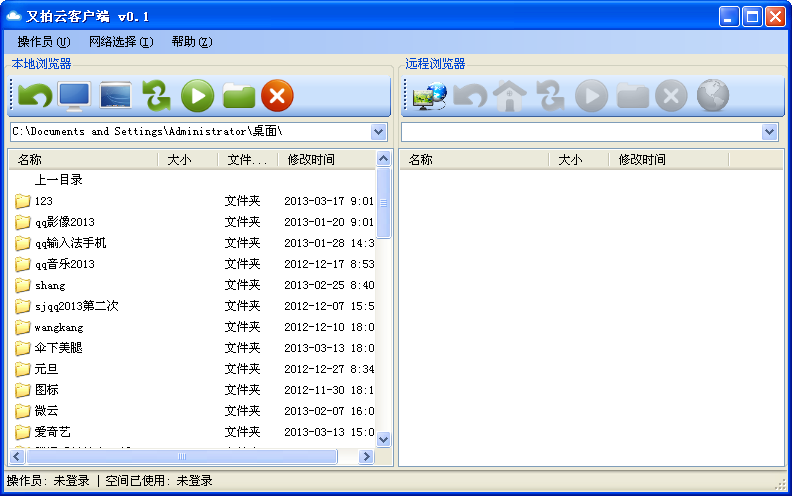The image size is (792, 496).
Task: Select the qq音乐2013 folder name
Action: pyautogui.click(x=65, y=264)
